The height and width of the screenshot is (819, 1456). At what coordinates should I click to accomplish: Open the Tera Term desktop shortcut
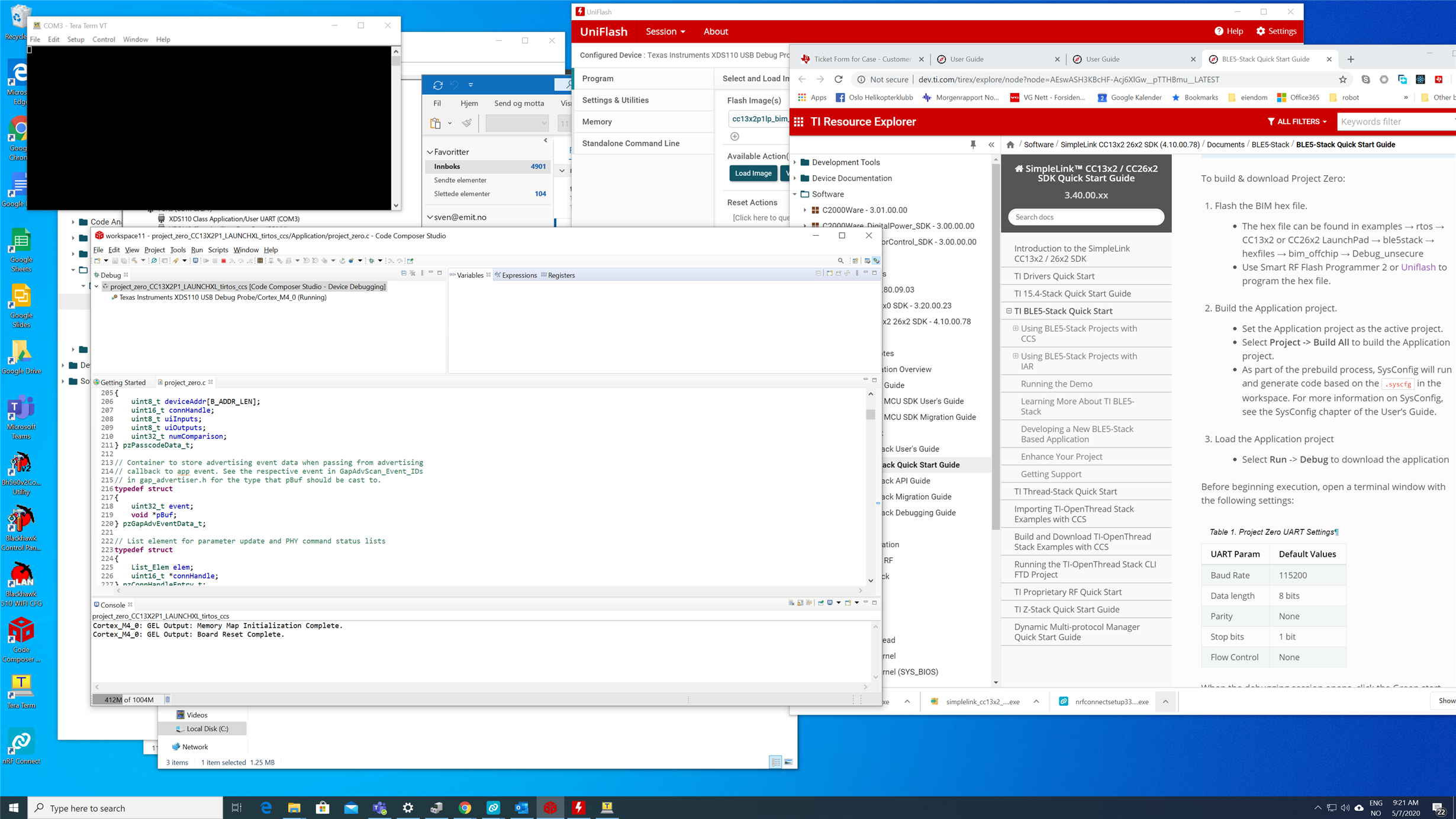point(21,691)
